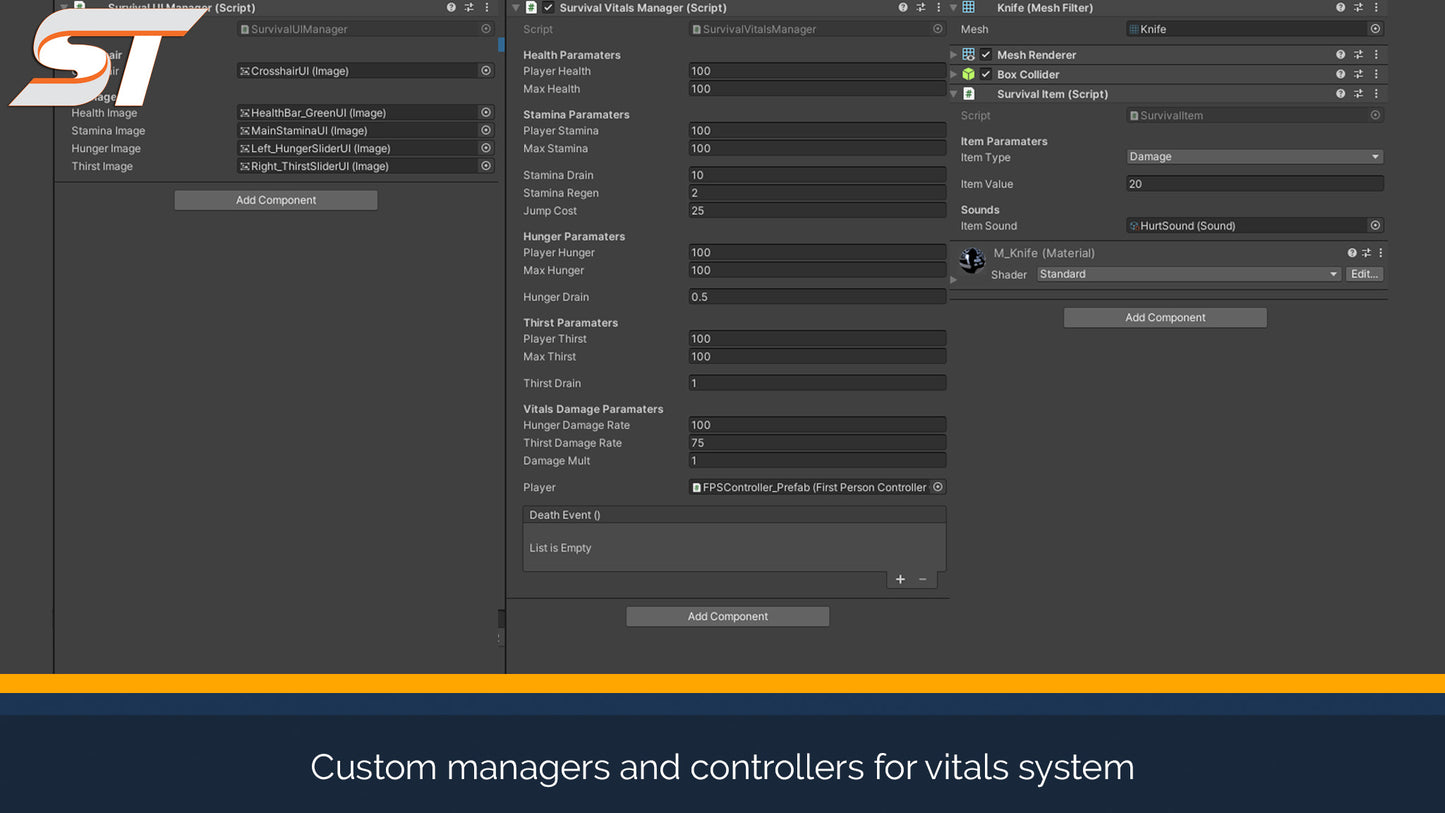The height and width of the screenshot is (813, 1445).
Task: Click the minus button on Death Event list
Action: [x=922, y=579]
